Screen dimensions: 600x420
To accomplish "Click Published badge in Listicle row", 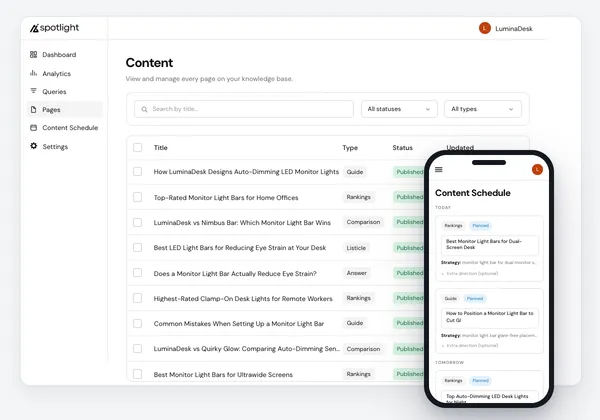I will (409, 248).
